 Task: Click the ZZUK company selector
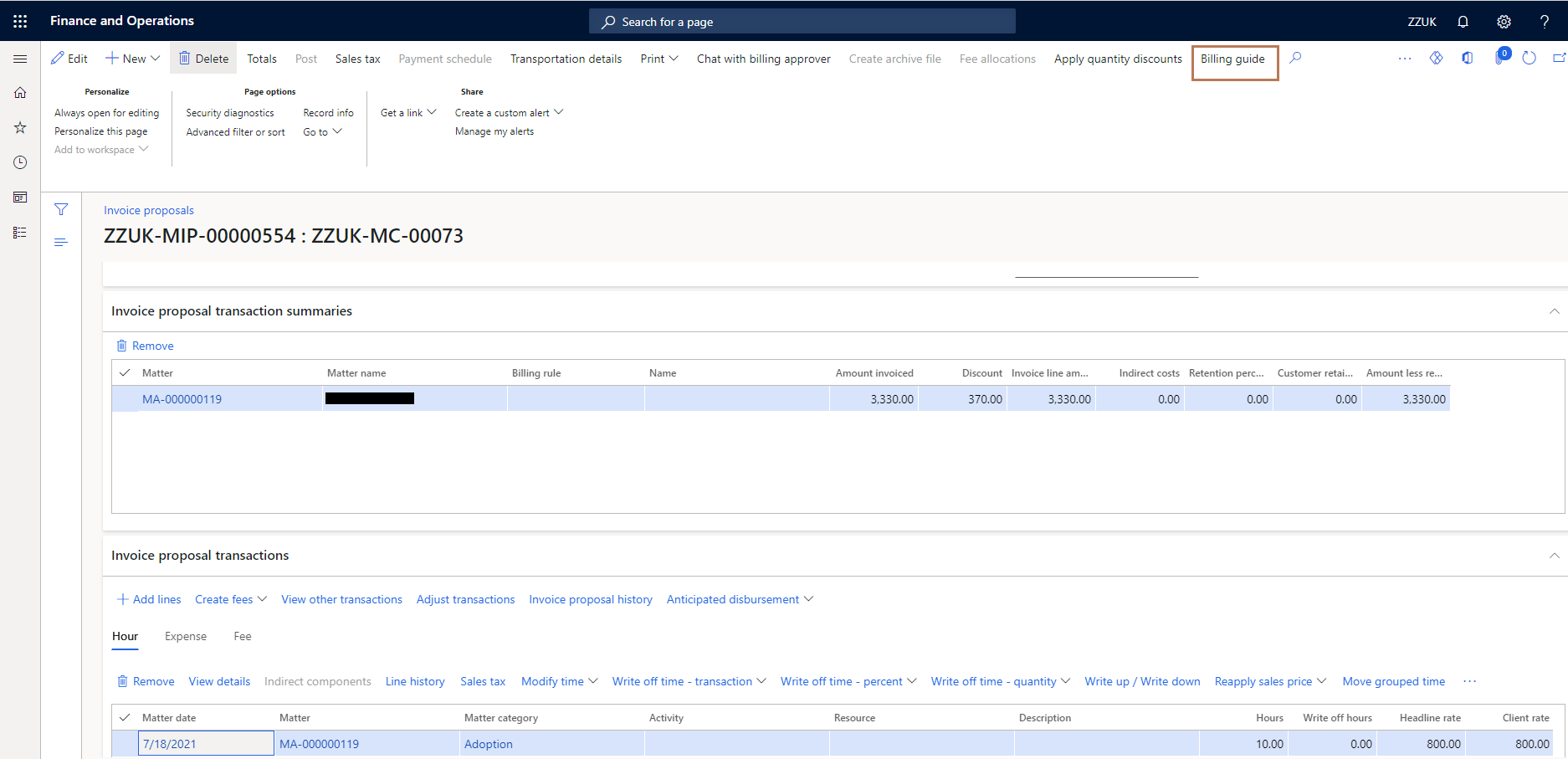1422,22
